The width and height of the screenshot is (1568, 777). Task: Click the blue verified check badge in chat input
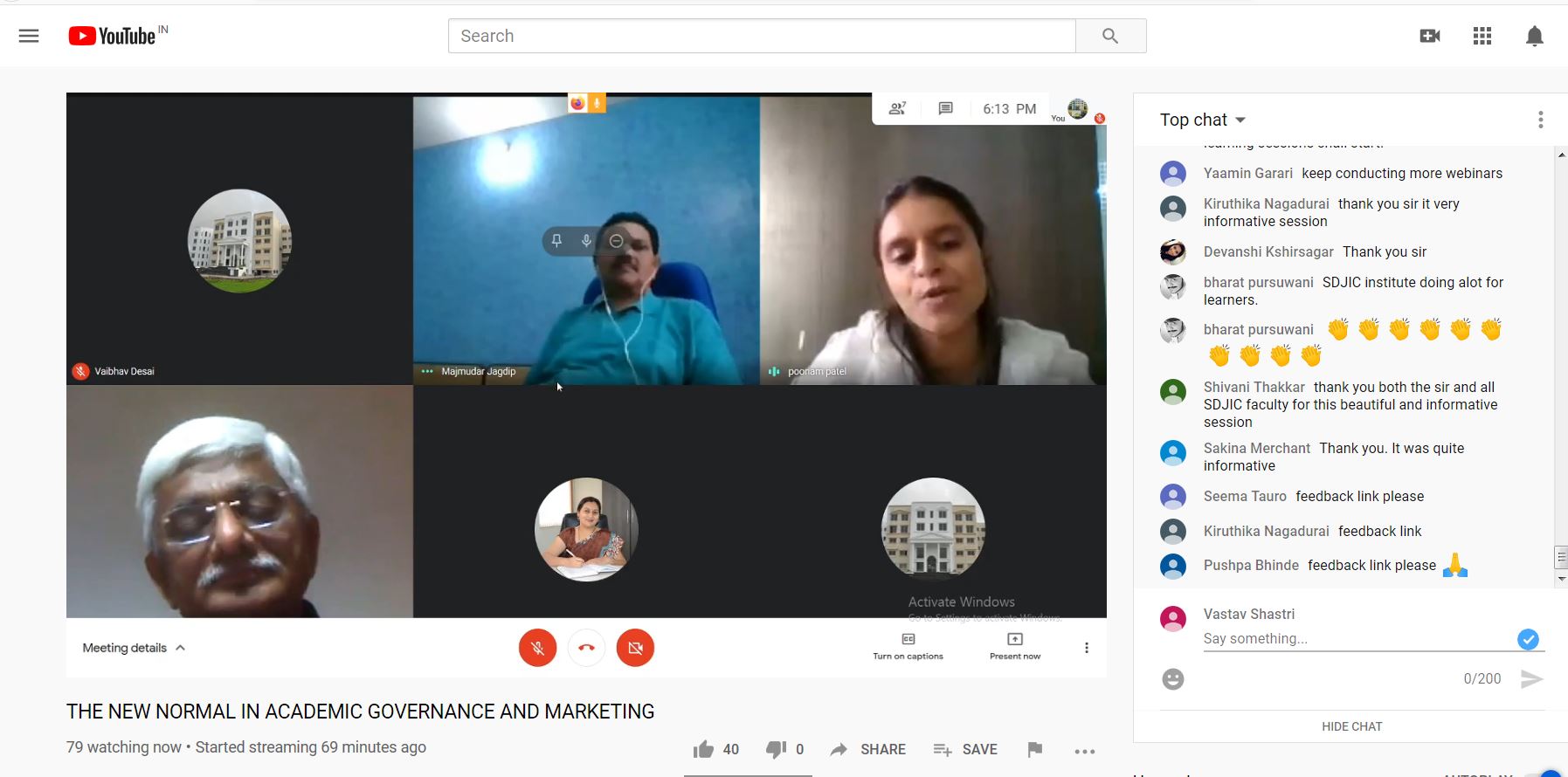(1528, 639)
